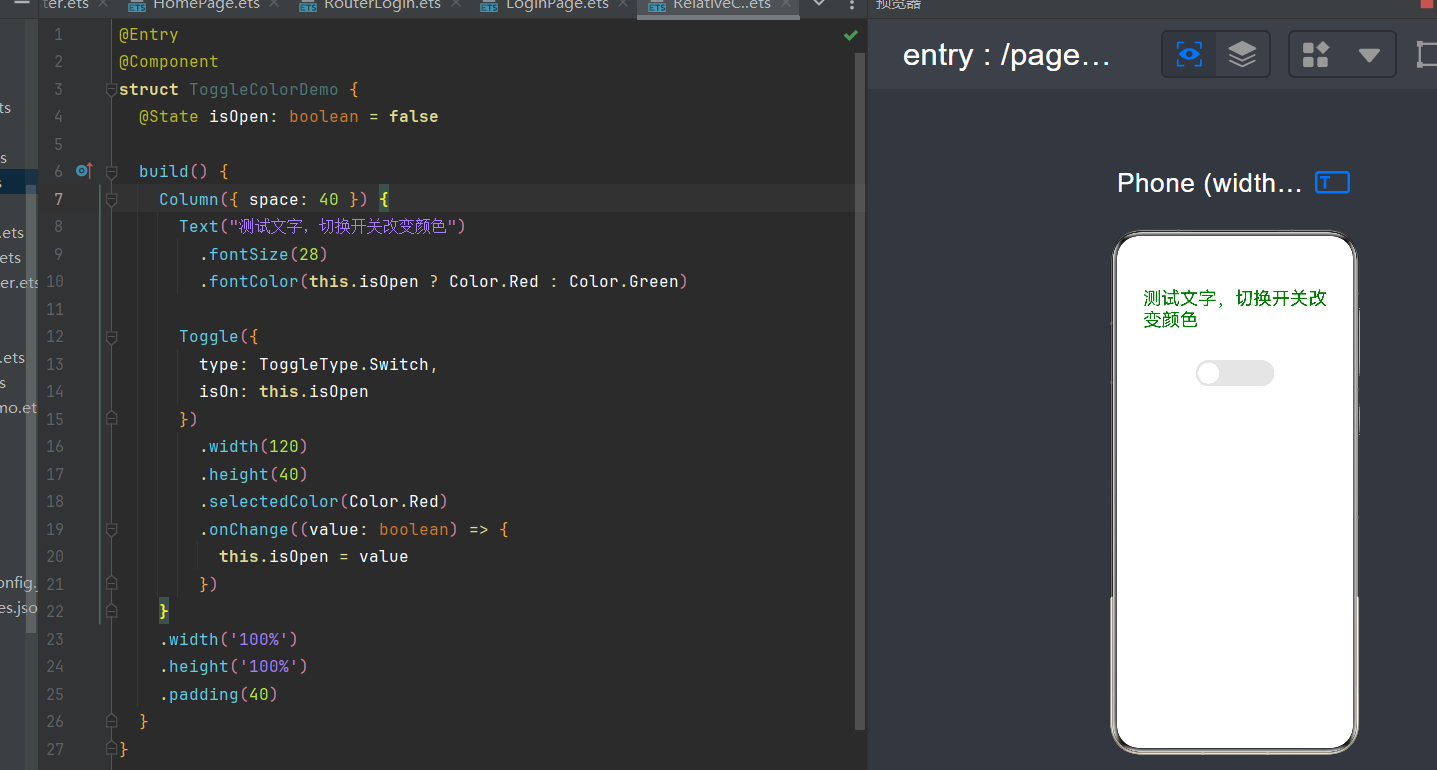The height and width of the screenshot is (770, 1437).
Task: Open the component layers view icon
Action: pos(1242,54)
